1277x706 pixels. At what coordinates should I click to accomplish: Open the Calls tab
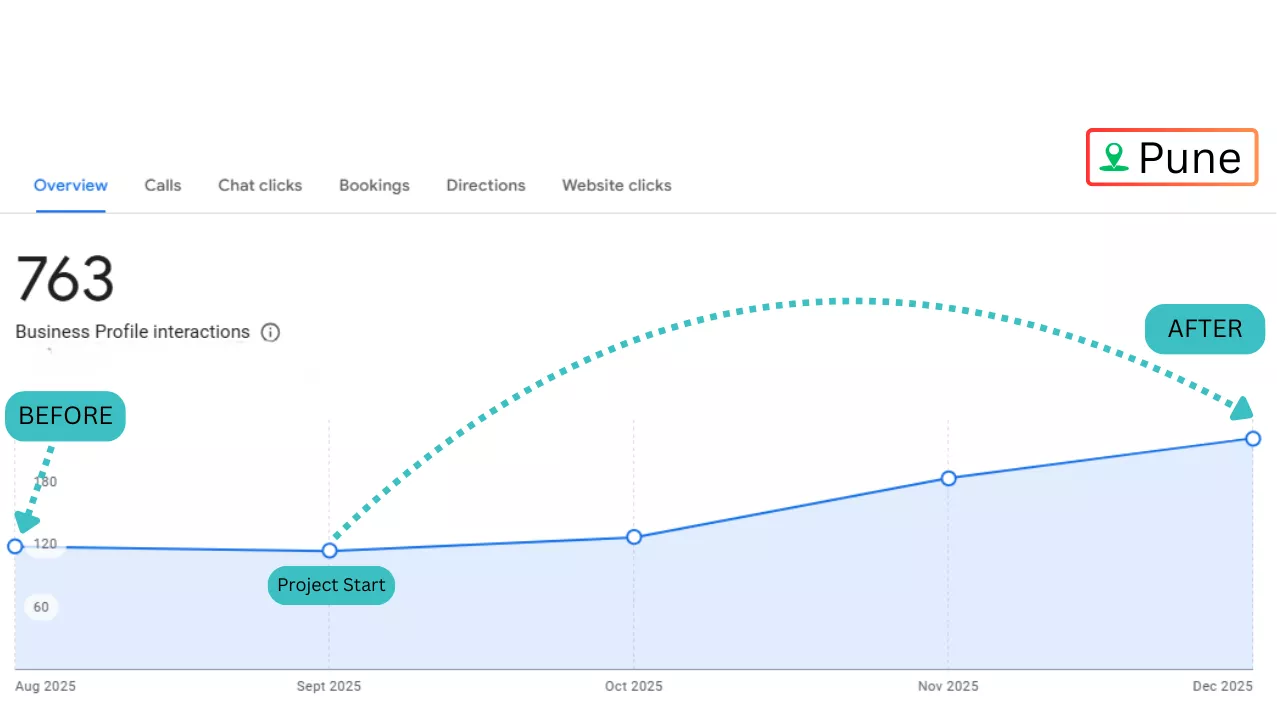point(163,185)
